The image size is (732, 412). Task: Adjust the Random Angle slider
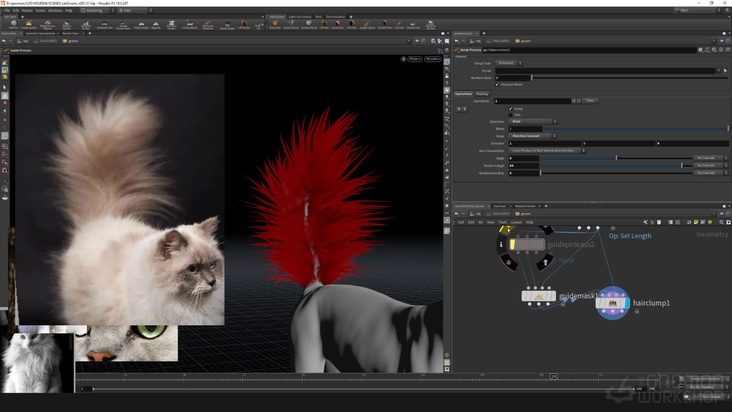616,165
